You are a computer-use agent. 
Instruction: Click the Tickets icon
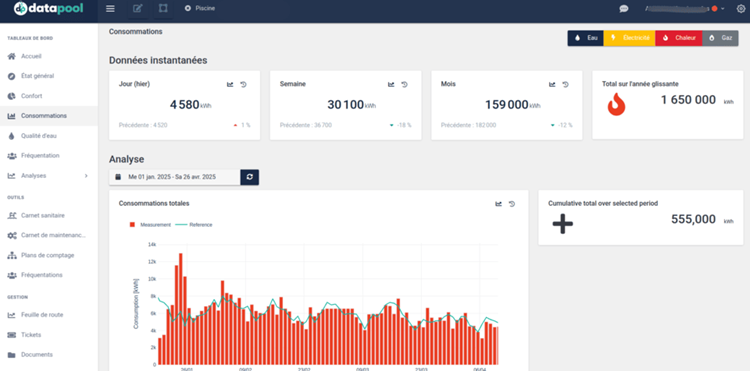(11, 335)
